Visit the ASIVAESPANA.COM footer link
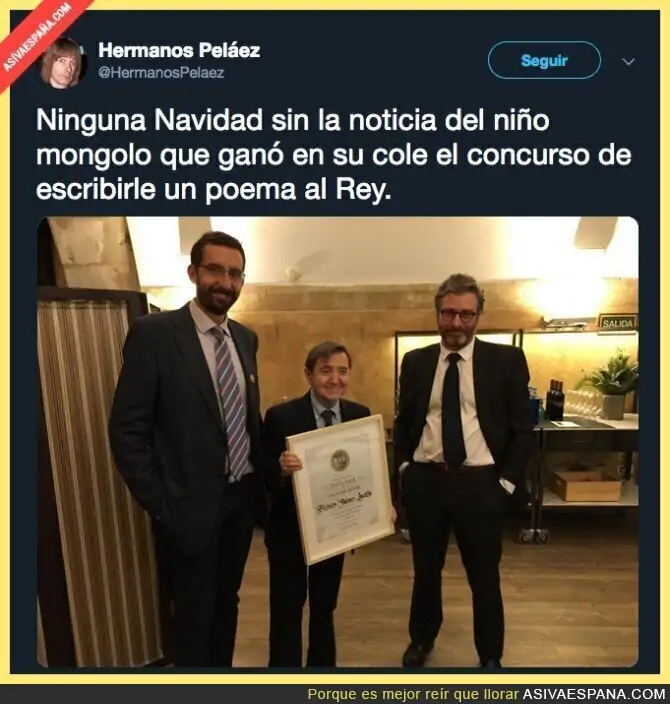Screen dimensions: 670x704 point(594,694)
